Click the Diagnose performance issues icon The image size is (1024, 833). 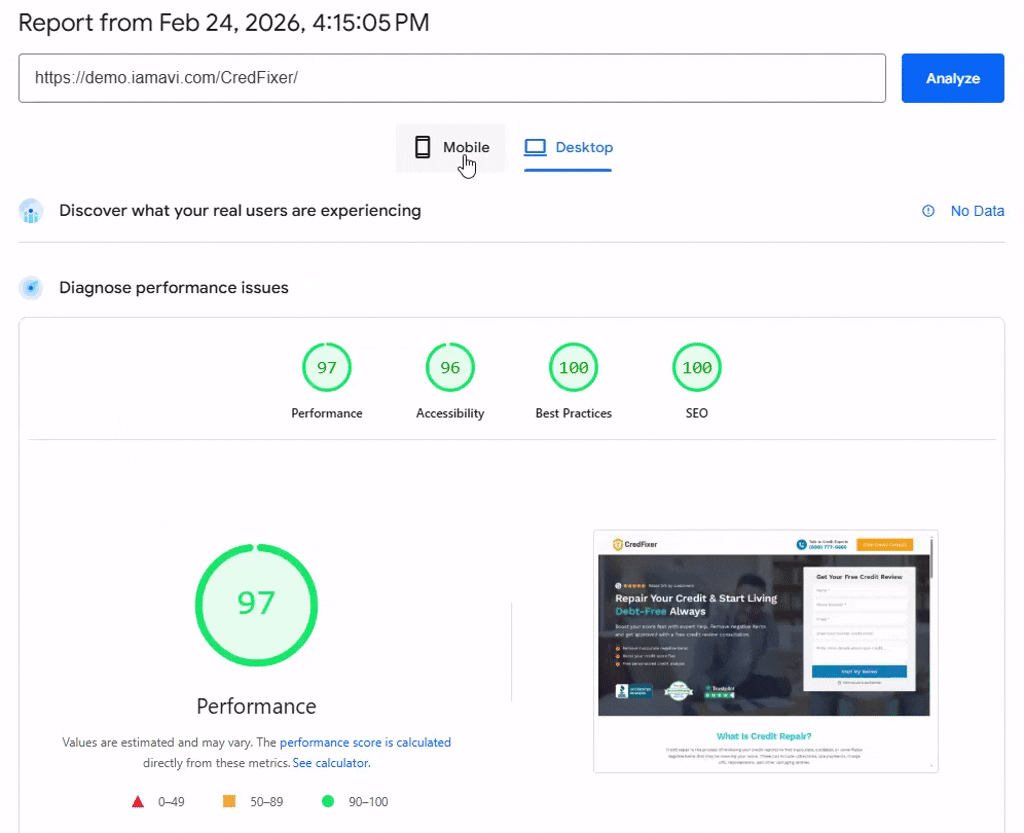tap(32, 288)
